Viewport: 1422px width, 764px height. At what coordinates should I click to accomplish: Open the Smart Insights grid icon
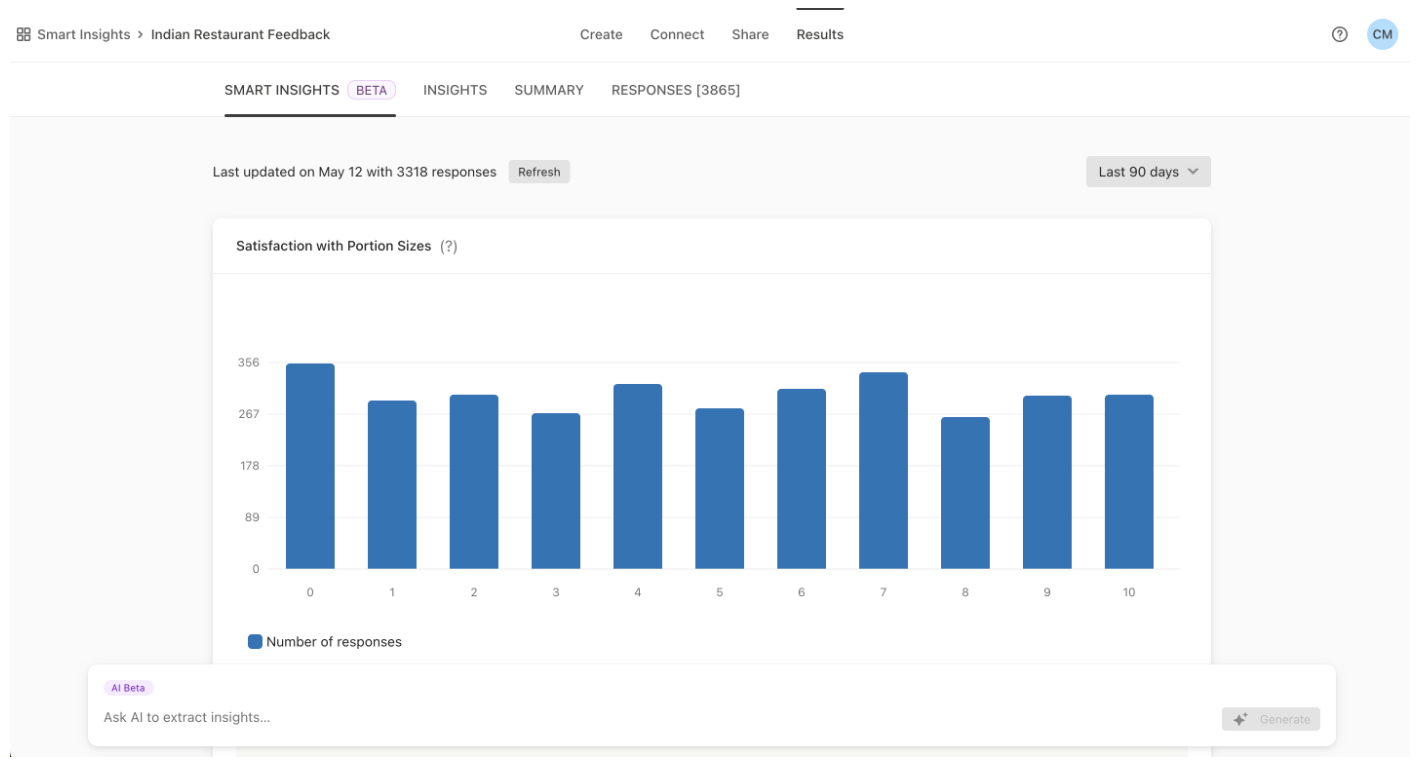24,34
